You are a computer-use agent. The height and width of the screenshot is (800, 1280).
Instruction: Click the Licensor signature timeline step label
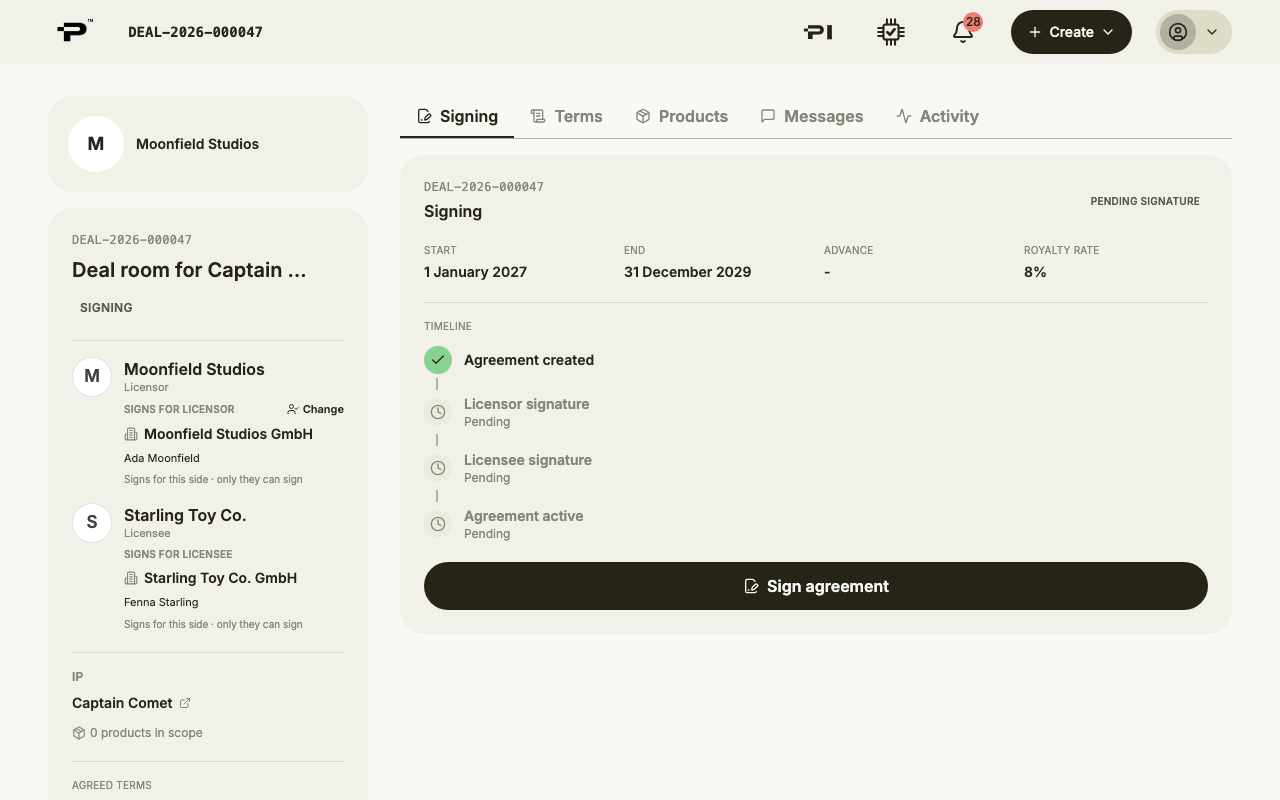[526, 404]
